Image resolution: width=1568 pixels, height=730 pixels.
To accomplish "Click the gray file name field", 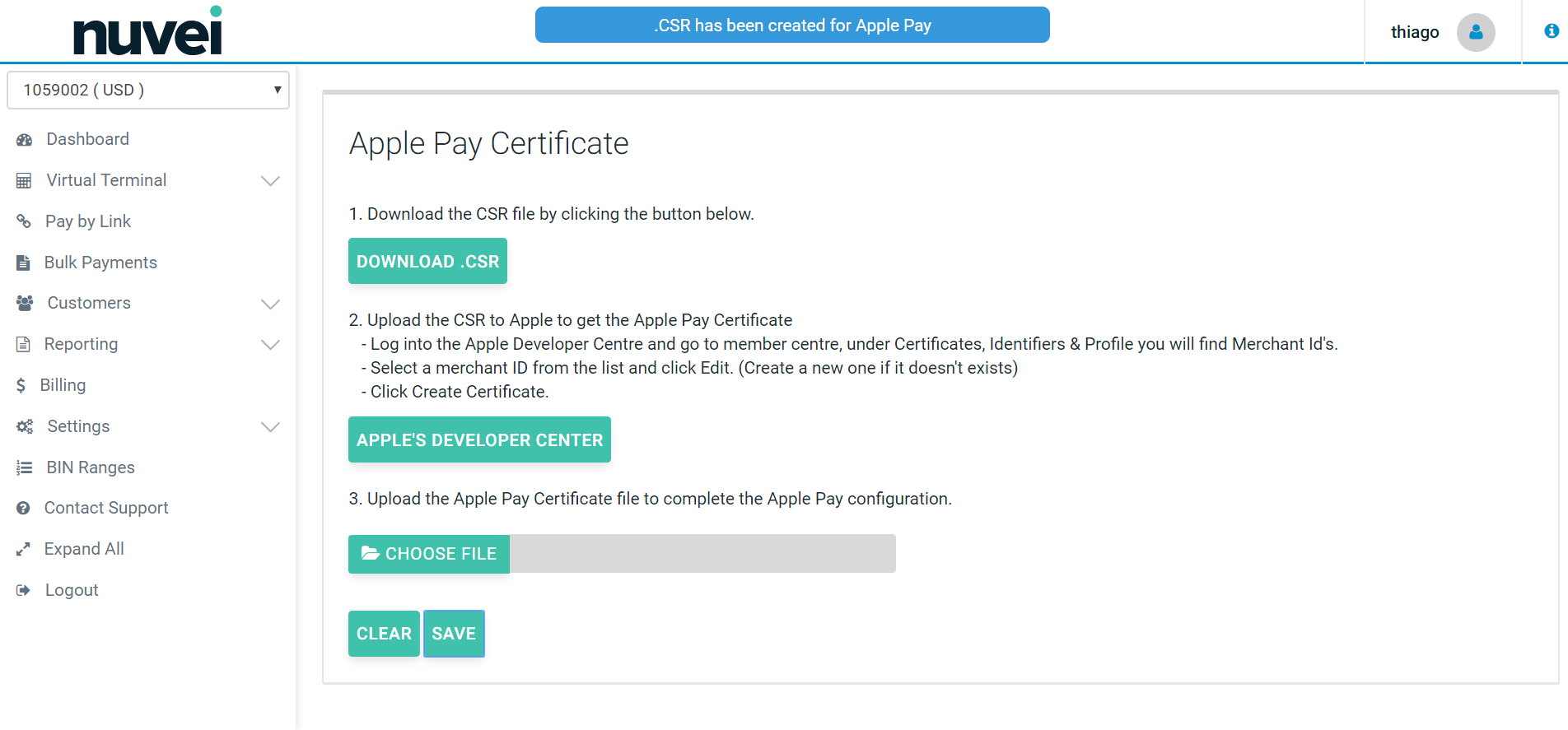I will (x=702, y=554).
